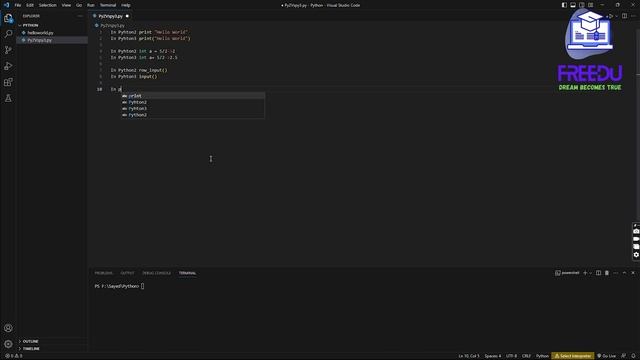This screenshot has height=360, width=640.
Task: Click Ln 10, Col position indicator
Action: coord(469,356)
